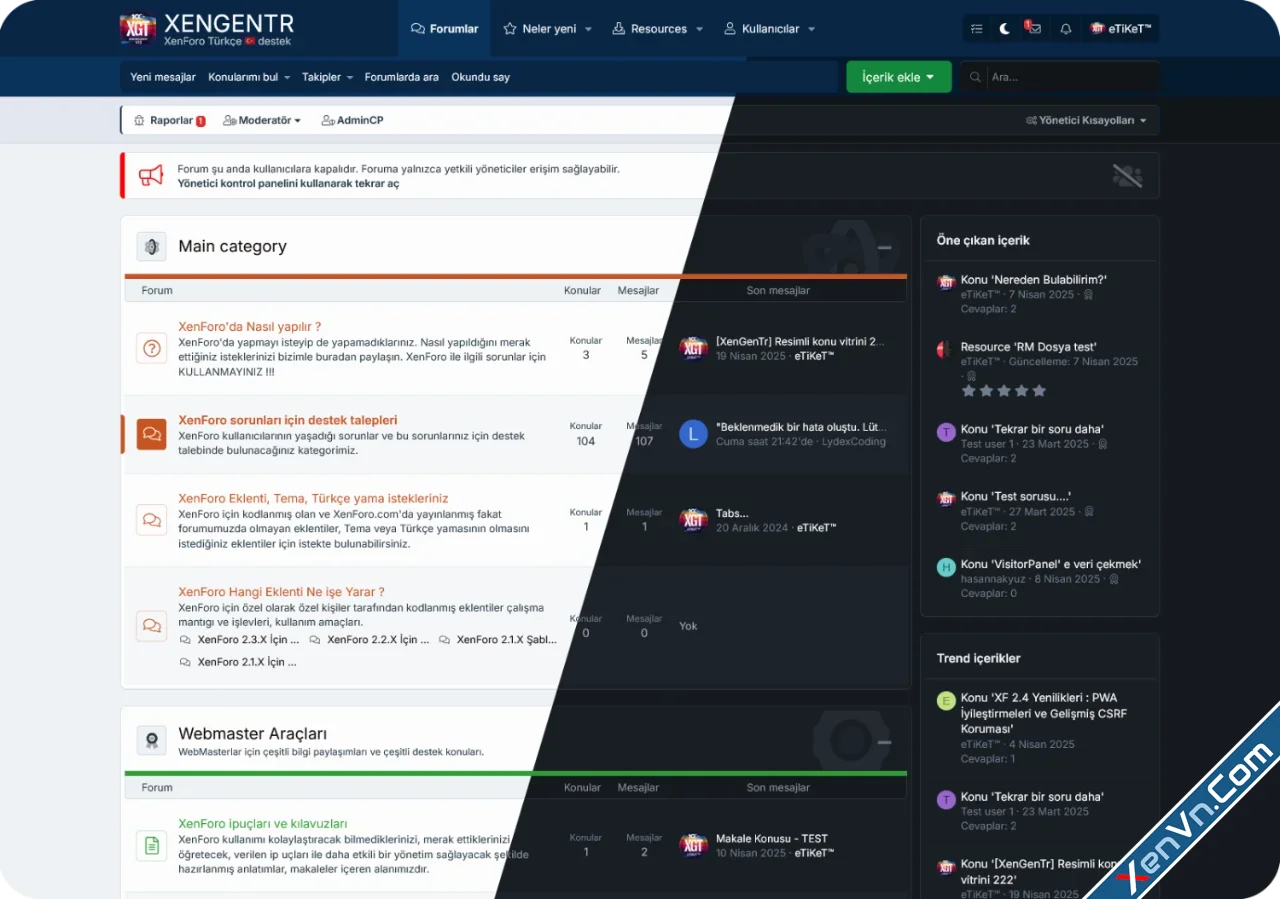
Task: Expand the Resources menu
Action: pyautogui.click(x=657, y=29)
